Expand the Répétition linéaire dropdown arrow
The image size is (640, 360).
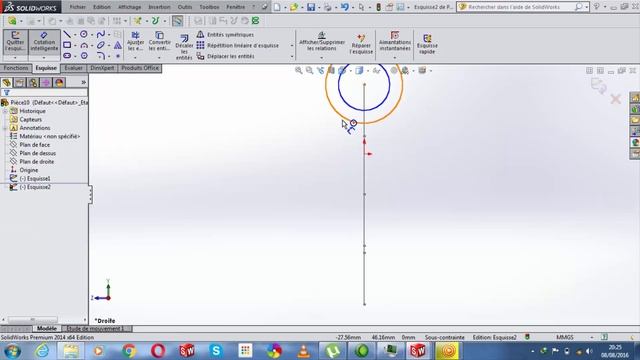click(x=292, y=46)
